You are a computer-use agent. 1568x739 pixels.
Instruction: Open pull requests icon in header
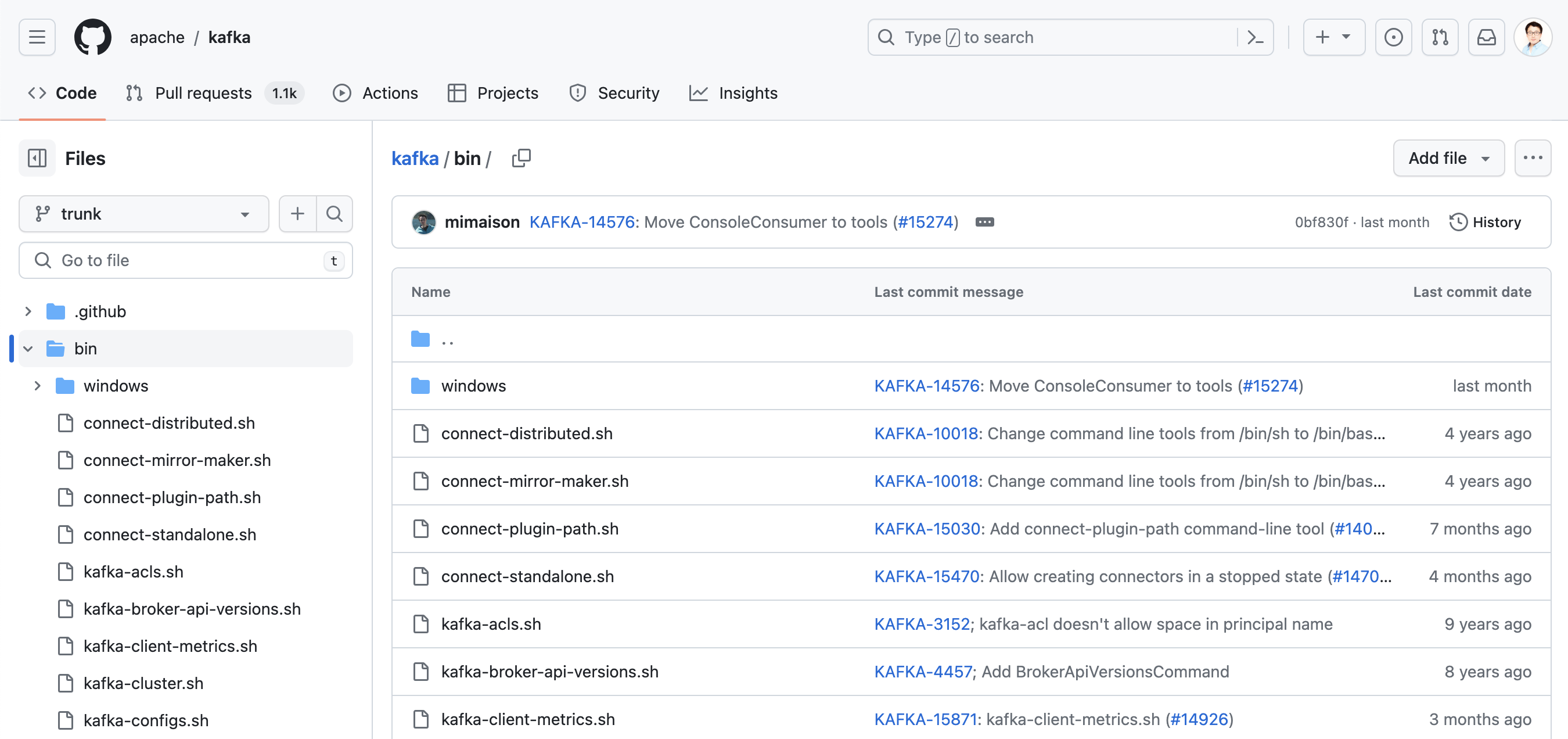1440,37
